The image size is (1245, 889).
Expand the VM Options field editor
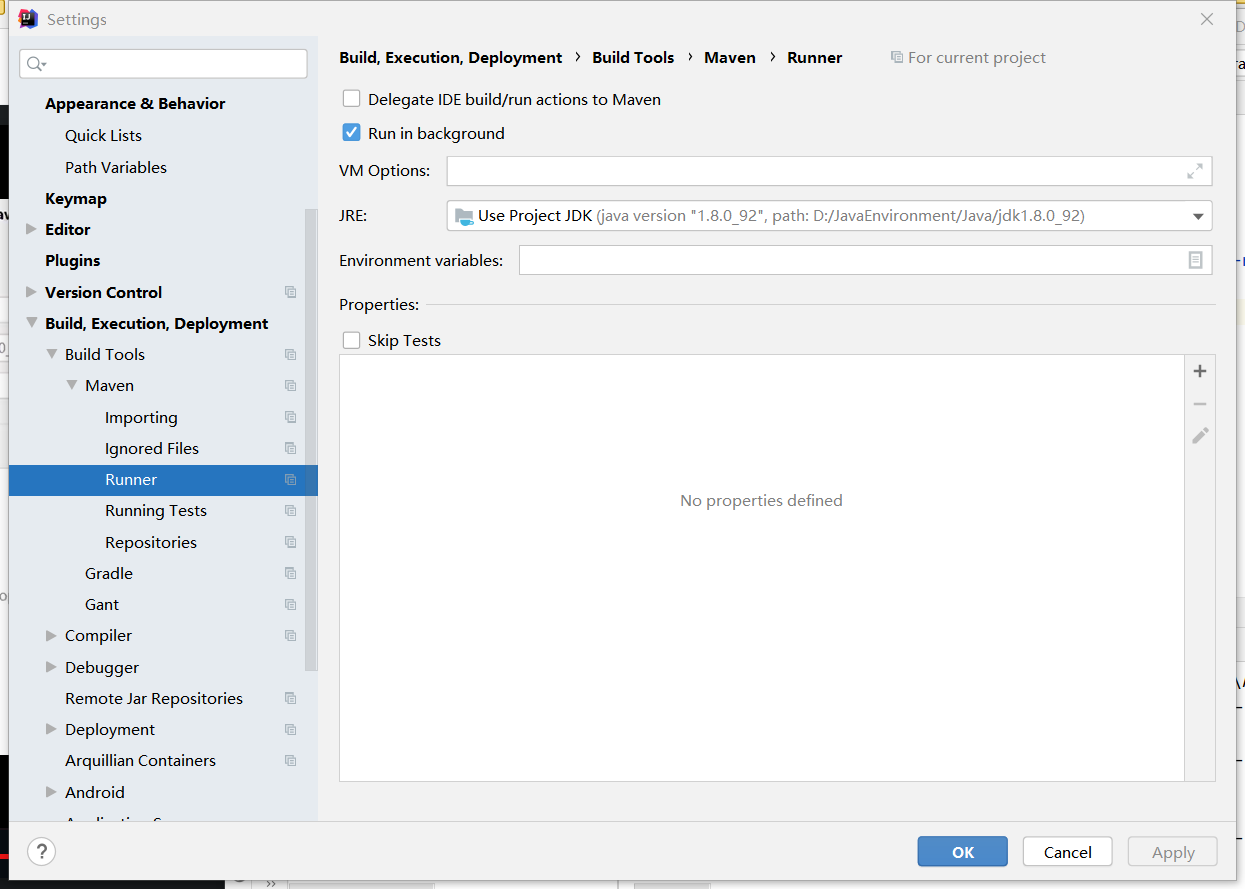1195,171
